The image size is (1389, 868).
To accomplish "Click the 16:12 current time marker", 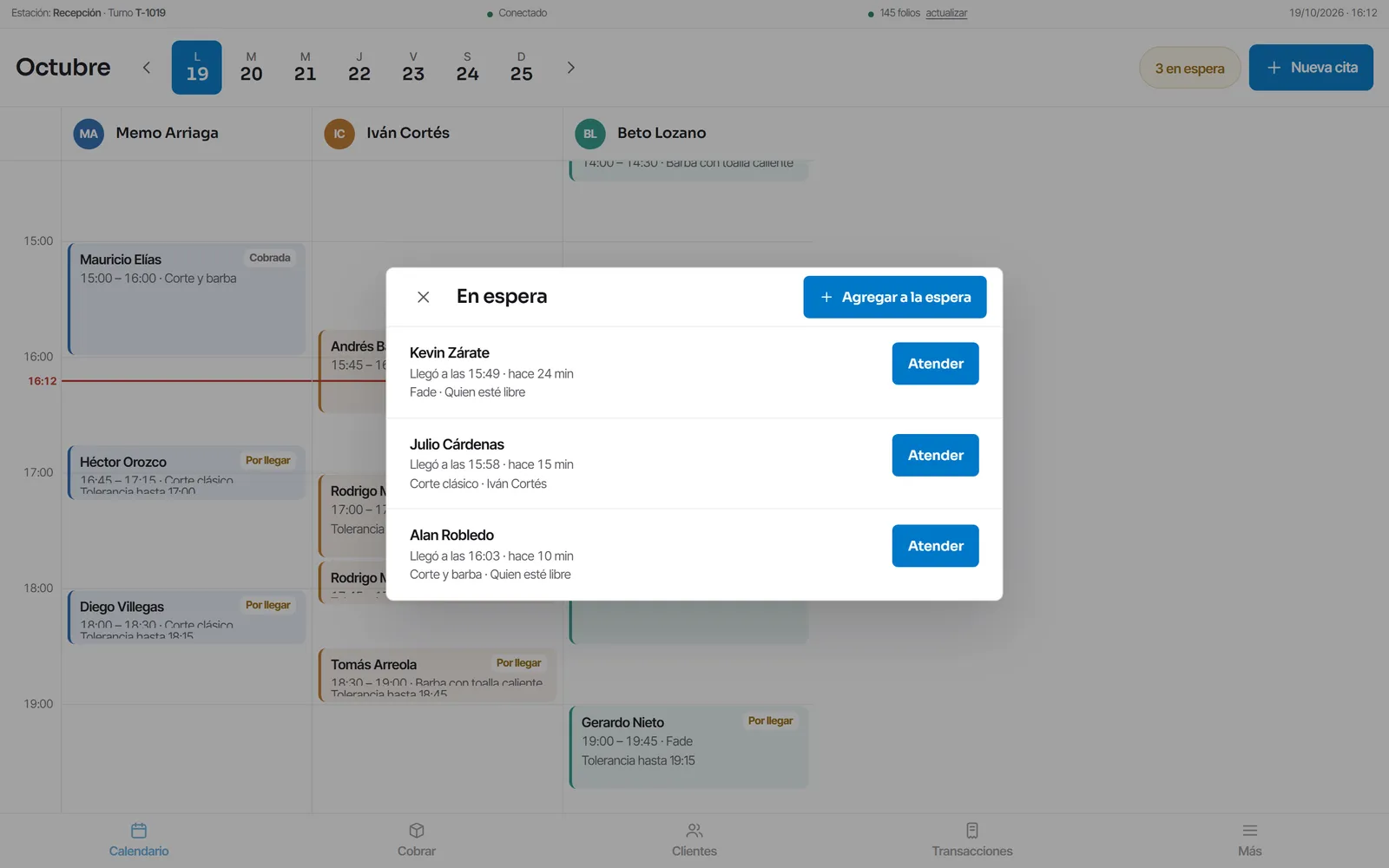I will coord(42,381).
